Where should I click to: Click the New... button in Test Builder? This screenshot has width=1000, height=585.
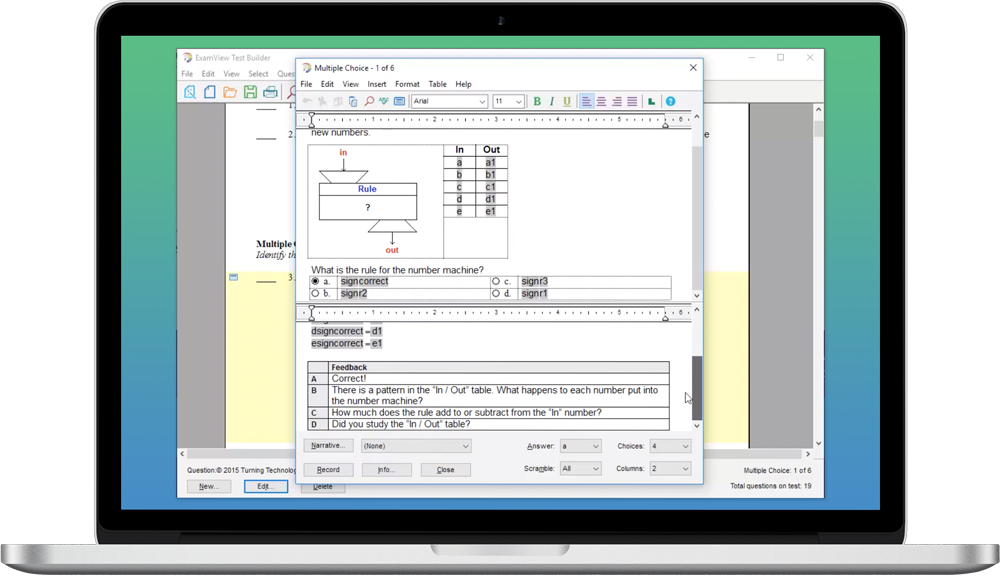pos(209,486)
